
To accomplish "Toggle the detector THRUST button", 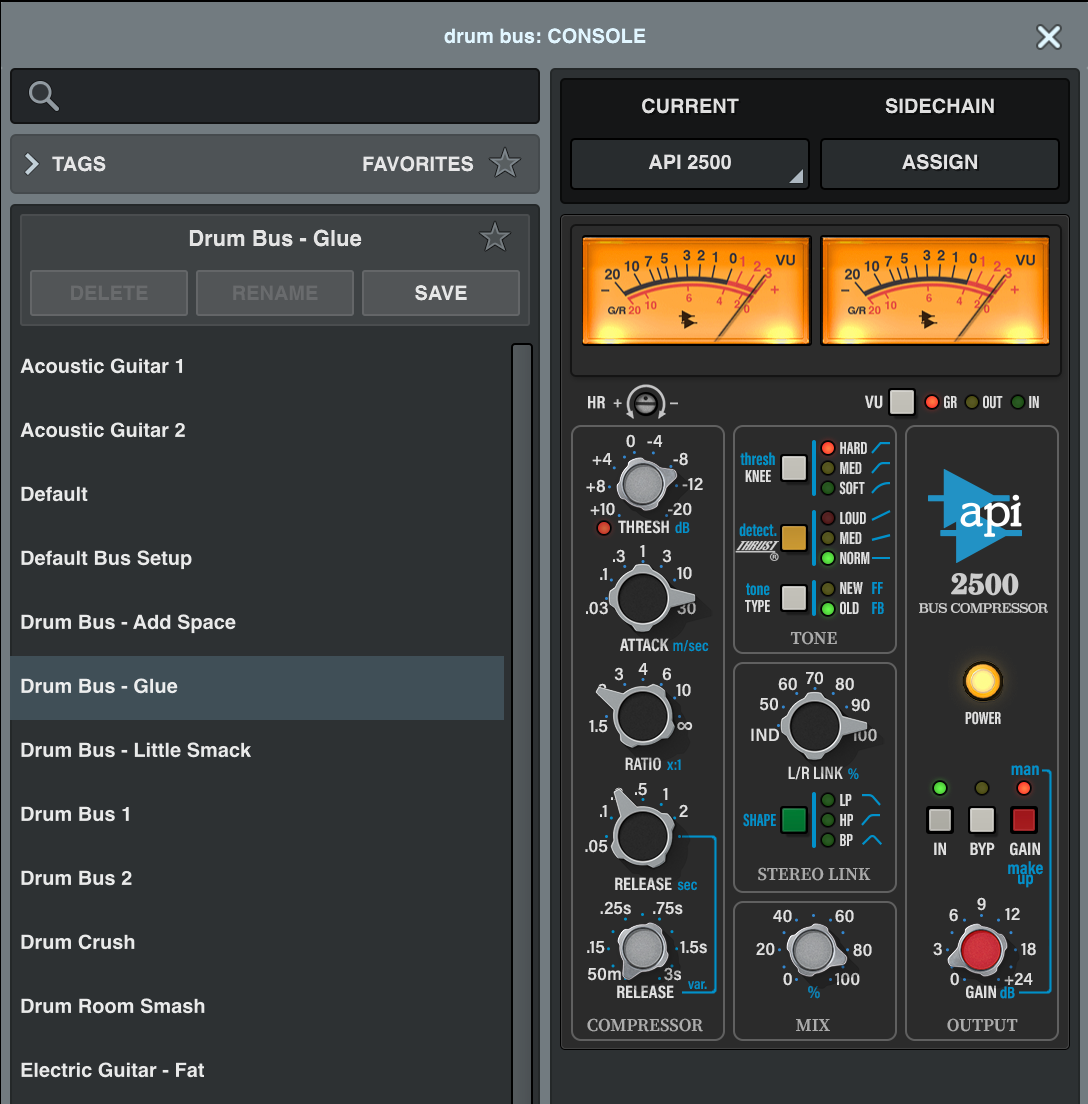I will point(794,538).
